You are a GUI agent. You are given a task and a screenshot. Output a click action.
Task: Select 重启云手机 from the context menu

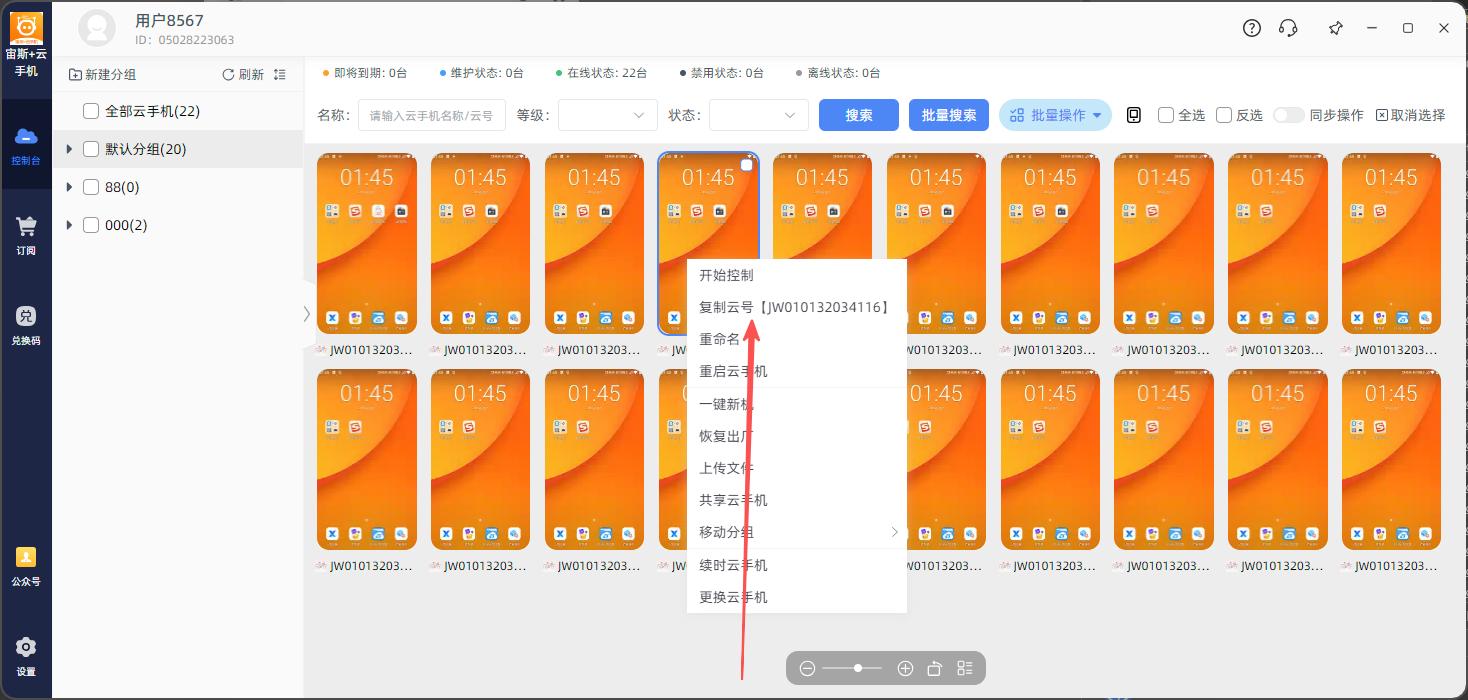click(797, 371)
